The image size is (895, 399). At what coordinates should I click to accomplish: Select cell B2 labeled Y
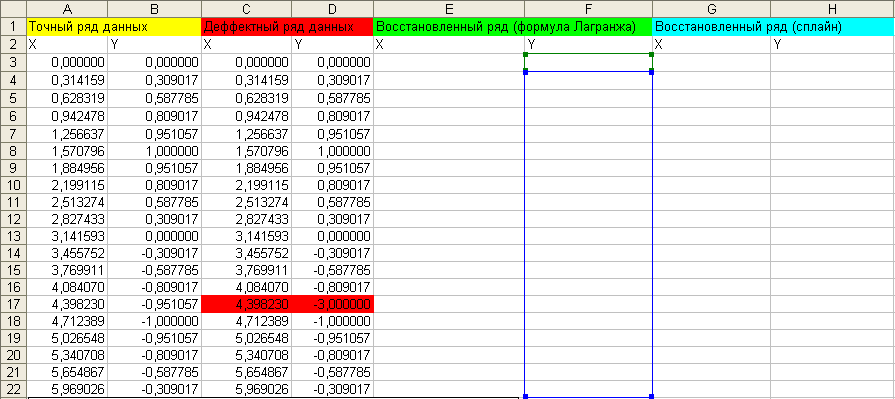pos(155,45)
